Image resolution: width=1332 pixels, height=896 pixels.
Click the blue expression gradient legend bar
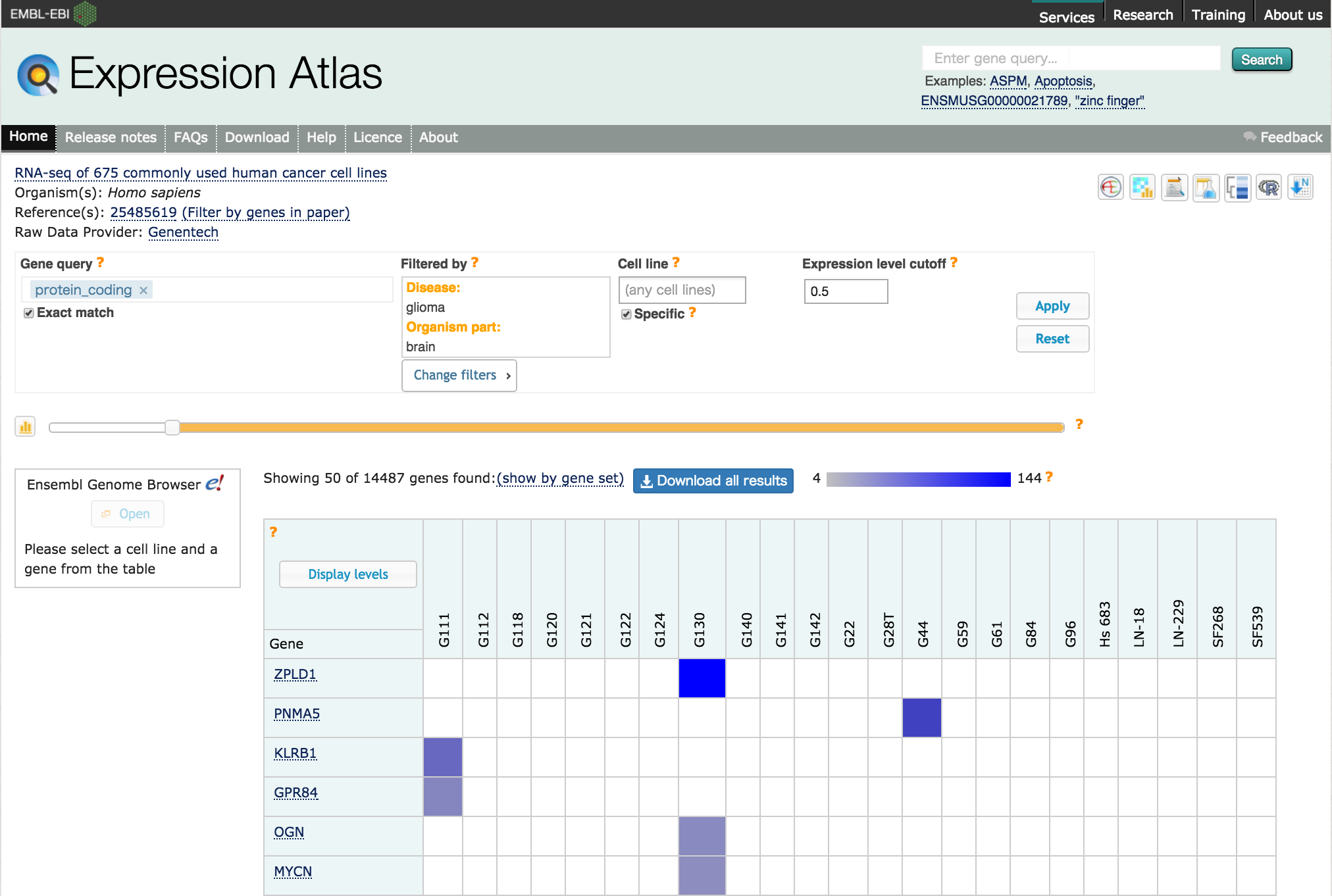tap(918, 479)
